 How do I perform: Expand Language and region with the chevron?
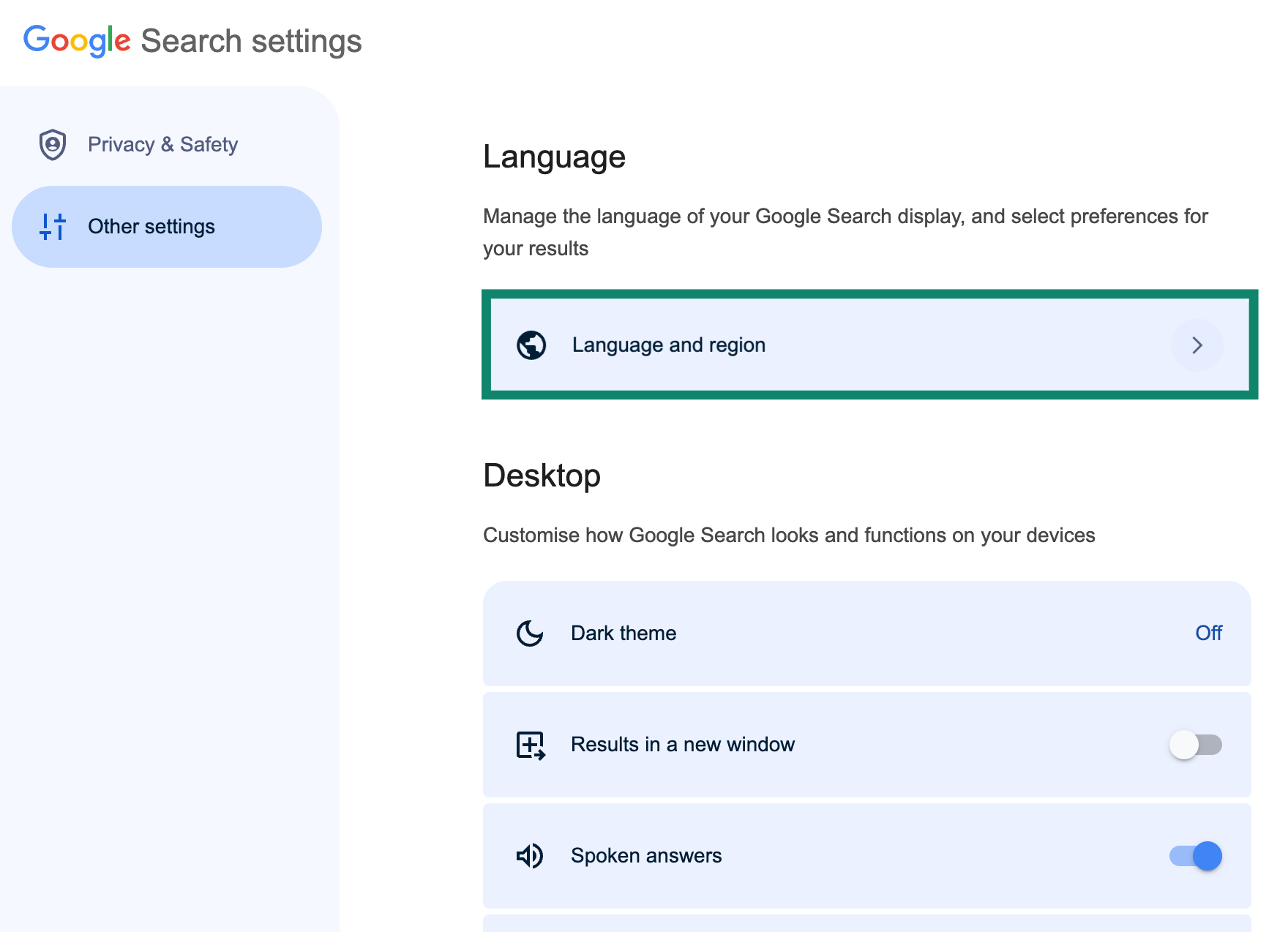tap(1197, 345)
